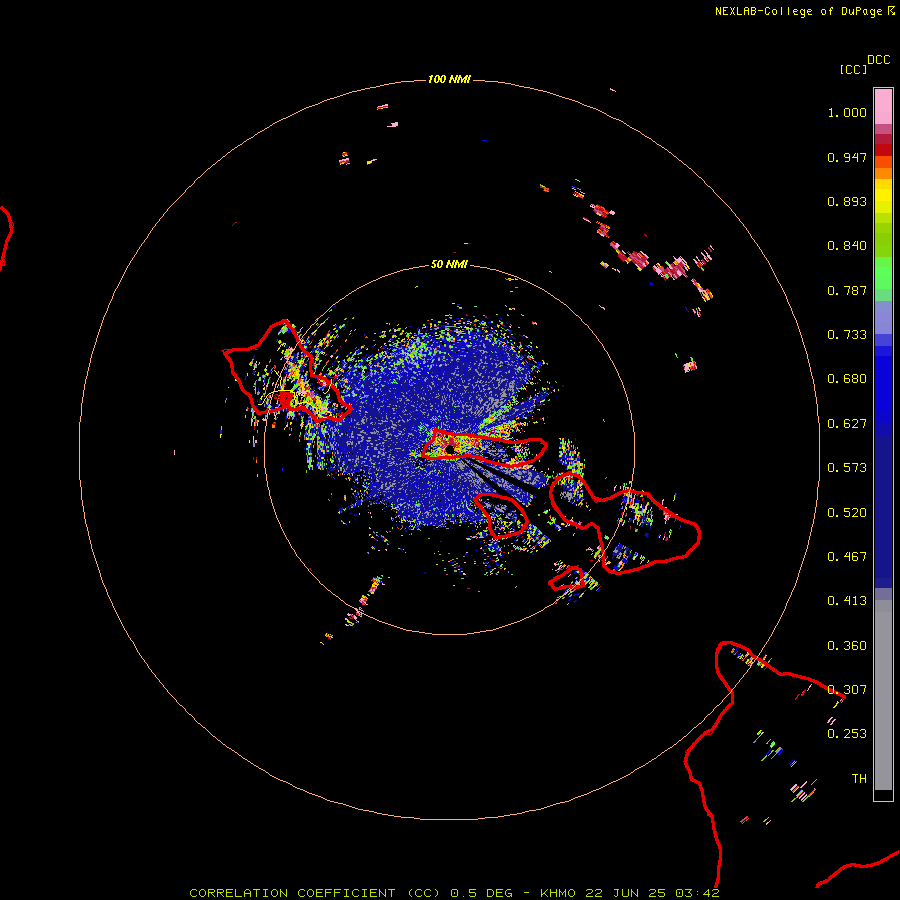Click the 100 NMI range ring label
The image size is (900, 900).
tap(449, 79)
